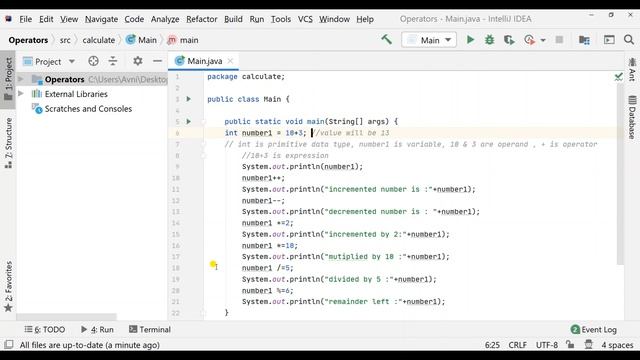
Task: Open the VCS menu
Action: pos(305,19)
